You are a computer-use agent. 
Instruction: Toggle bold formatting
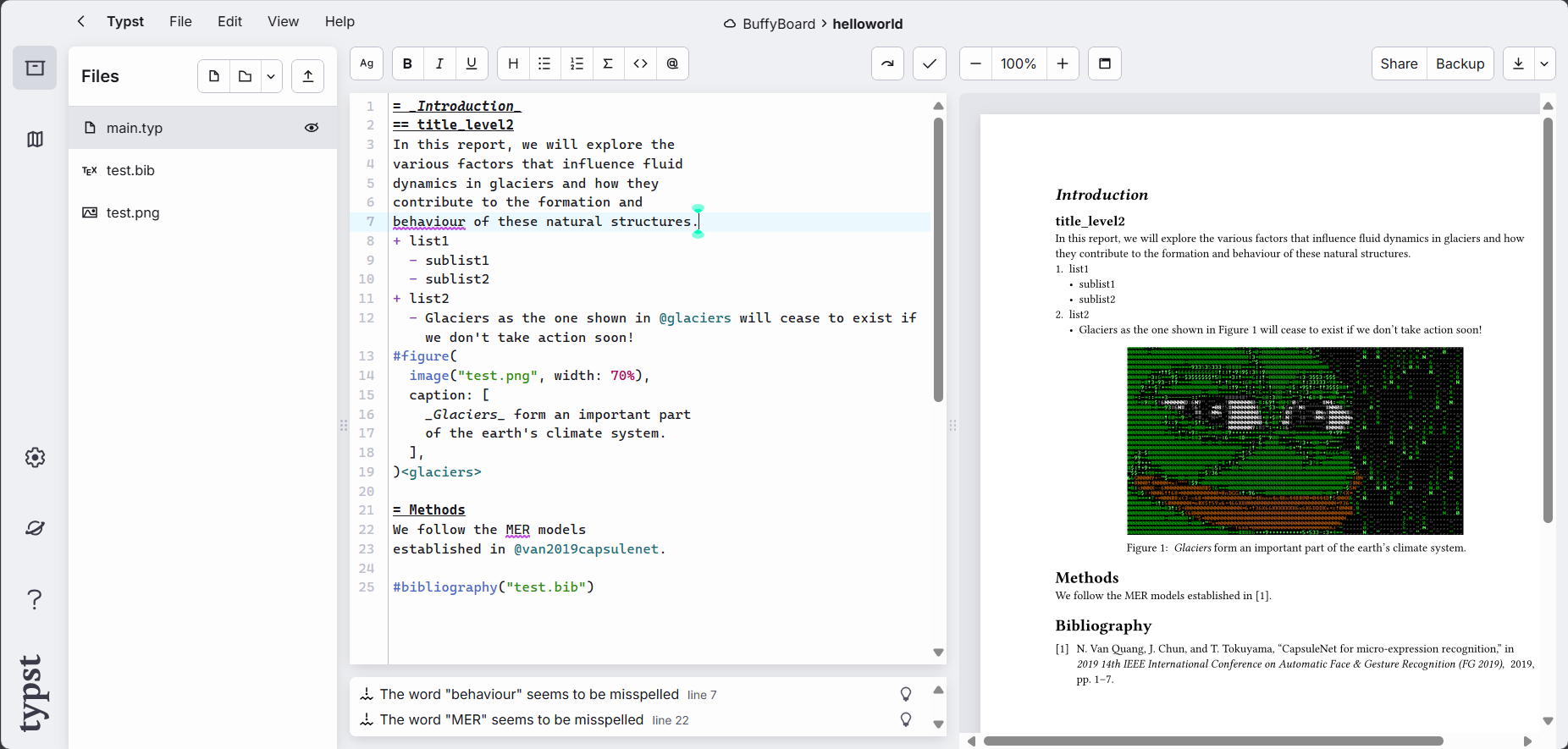(x=407, y=63)
